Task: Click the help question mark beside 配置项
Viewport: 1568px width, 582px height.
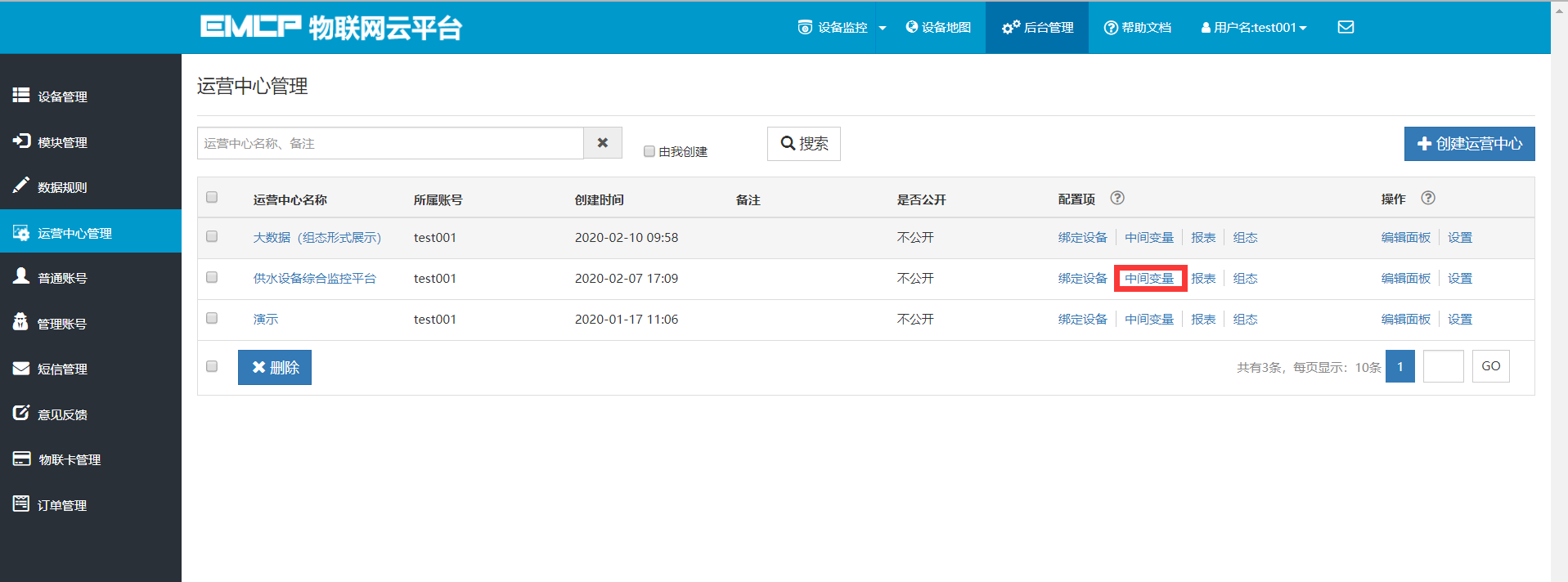Action: tap(1117, 198)
